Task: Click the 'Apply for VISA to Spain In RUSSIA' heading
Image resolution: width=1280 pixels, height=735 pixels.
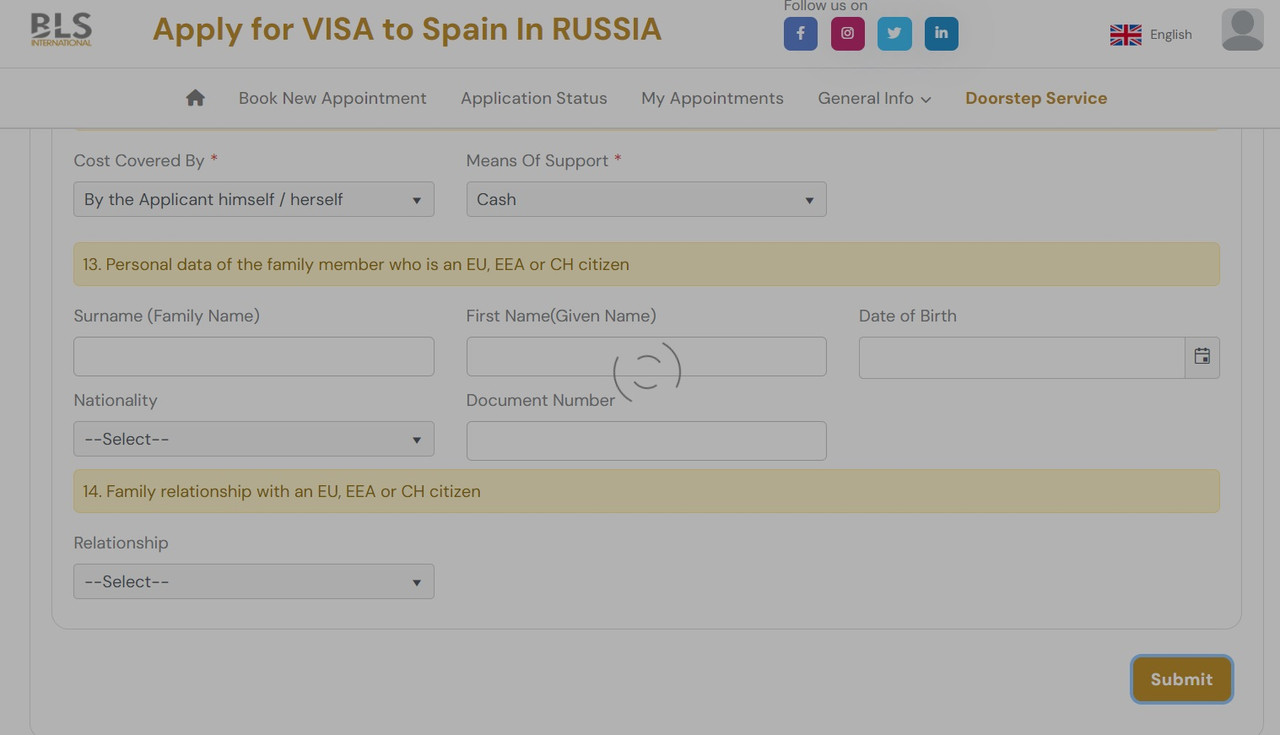Action: tap(407, 29)
